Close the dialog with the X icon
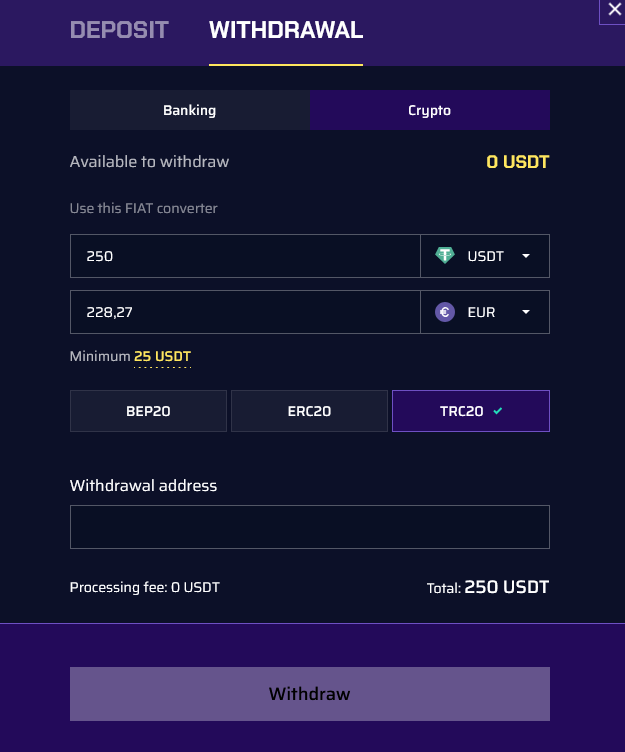Screen dimensions: 625x752 [x=614, y=10]
